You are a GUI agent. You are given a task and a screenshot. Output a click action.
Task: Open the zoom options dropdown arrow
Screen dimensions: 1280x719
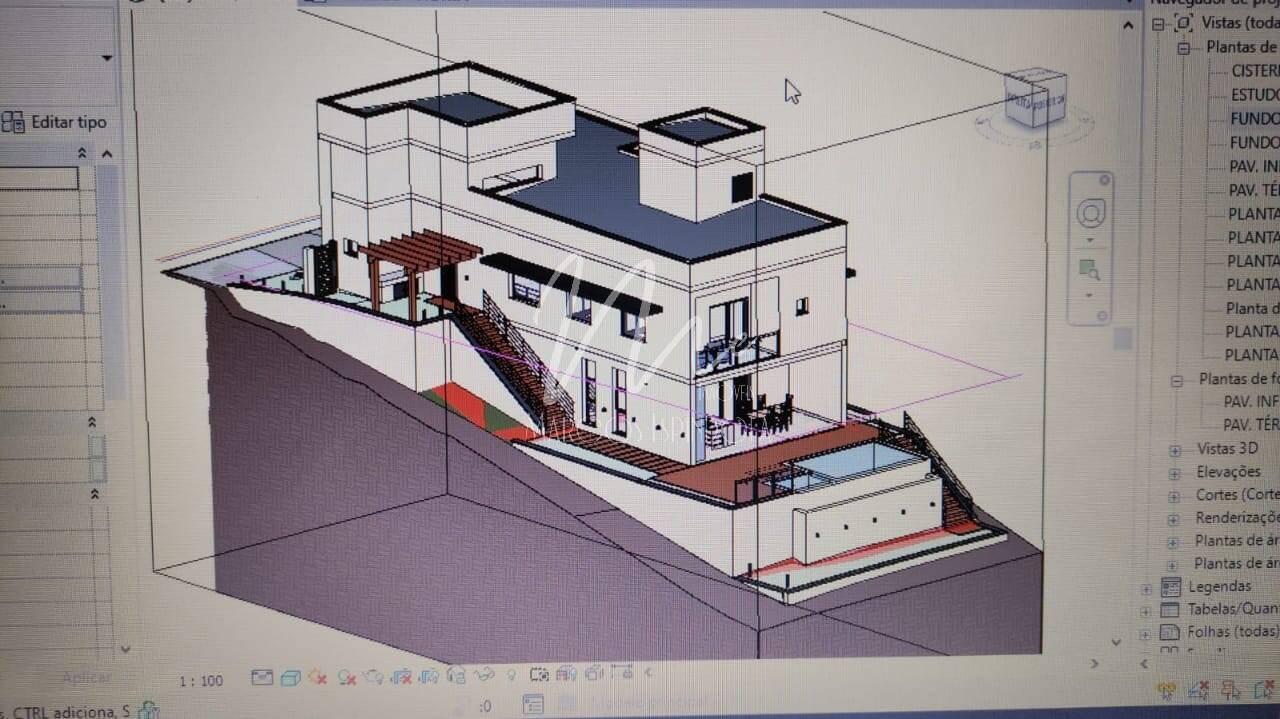coord(1090,295)
